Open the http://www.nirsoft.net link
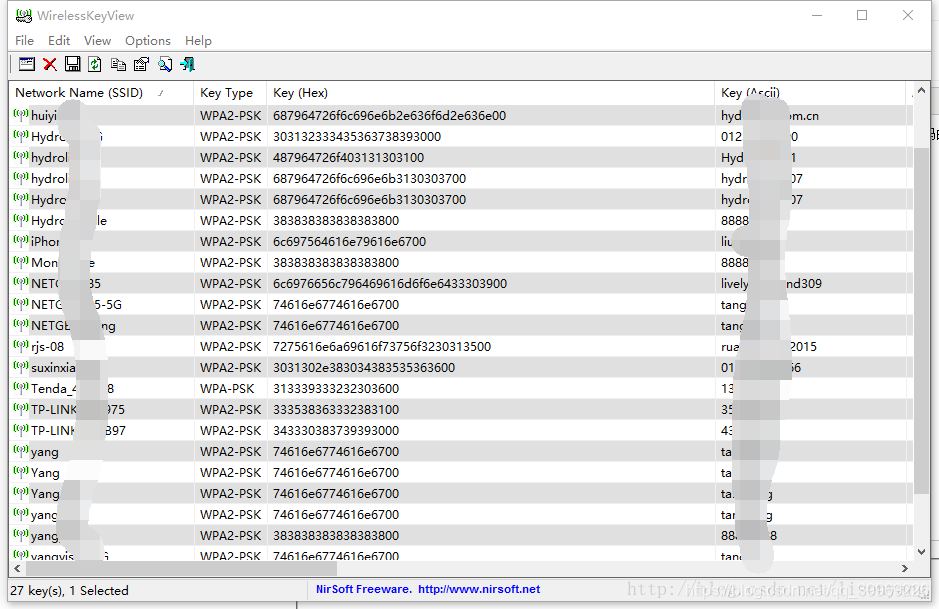This screenshot has width=939, height=609. (479, 589)
